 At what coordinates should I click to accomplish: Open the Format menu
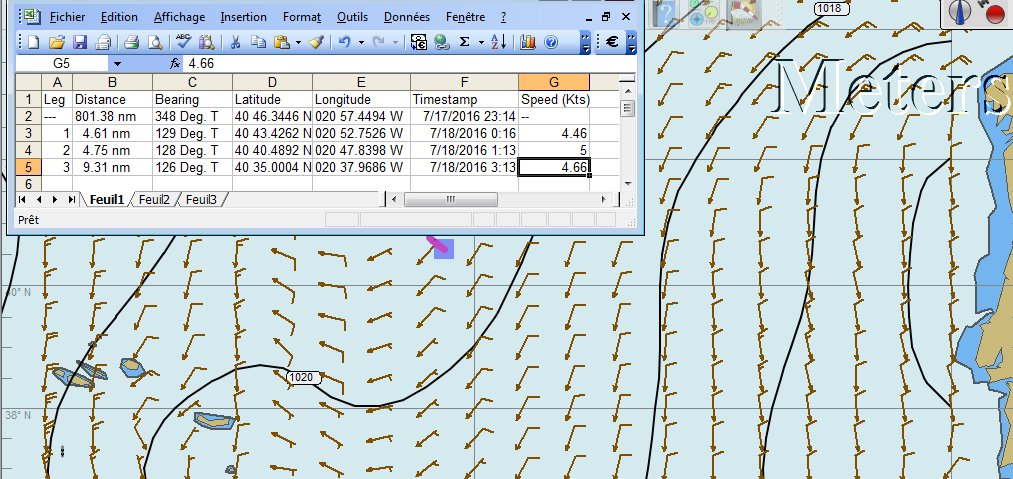pyautogui.click(x=302, y=17)
